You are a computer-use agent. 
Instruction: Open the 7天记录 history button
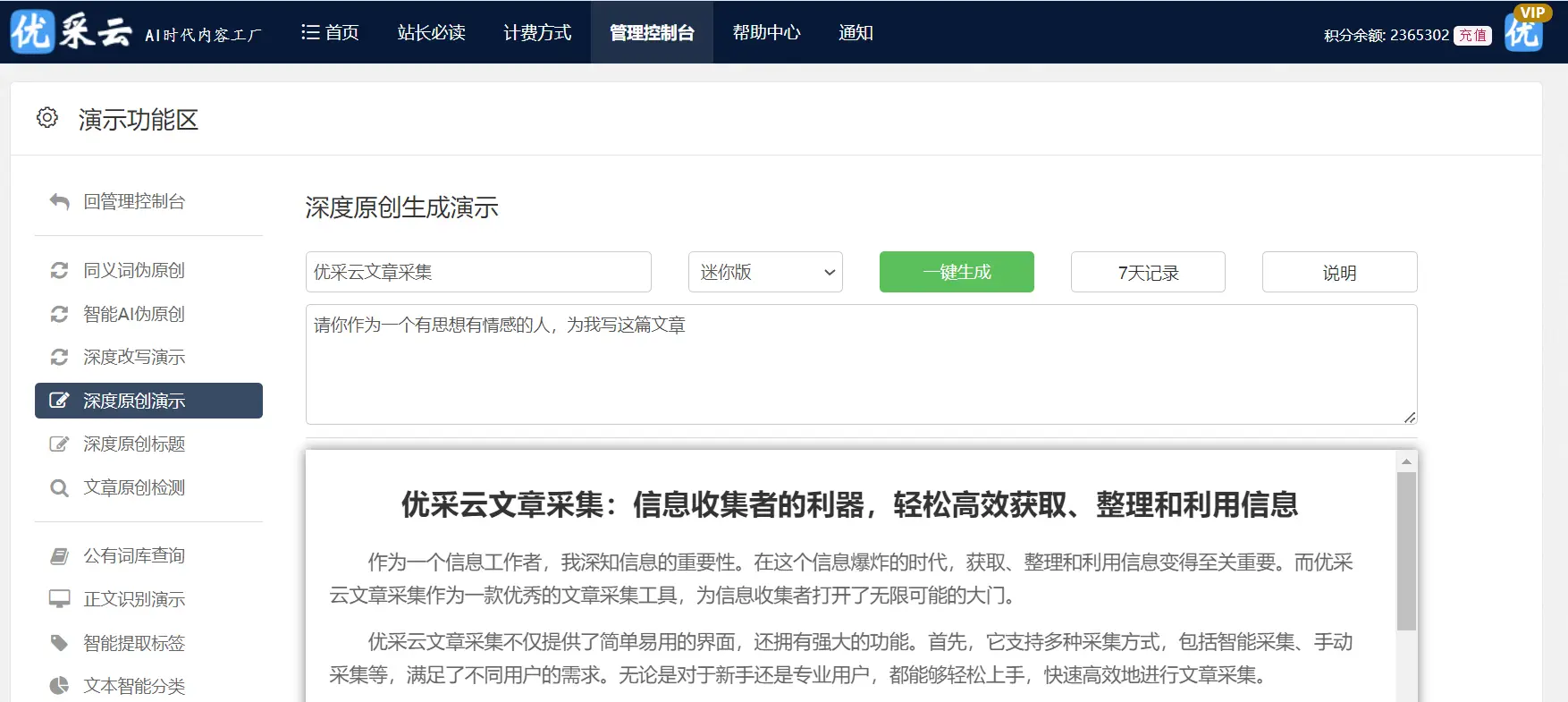point(1148,273)
